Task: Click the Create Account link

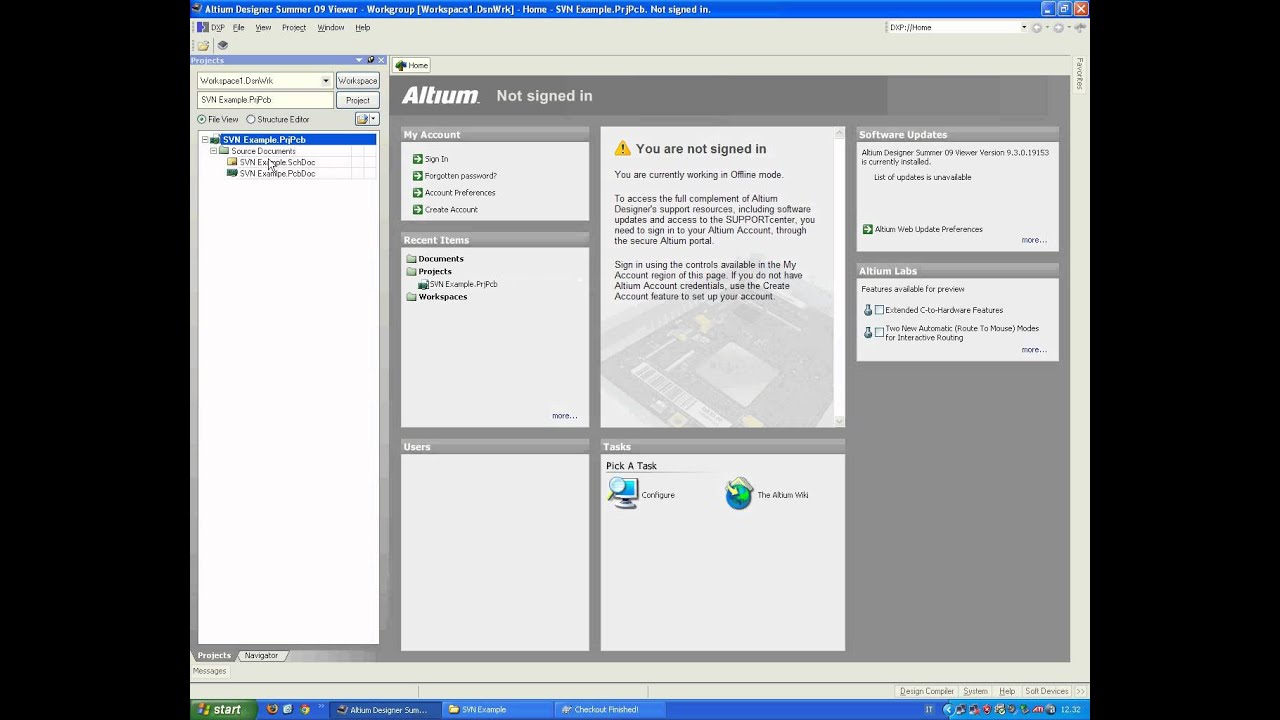Action: 451,210
